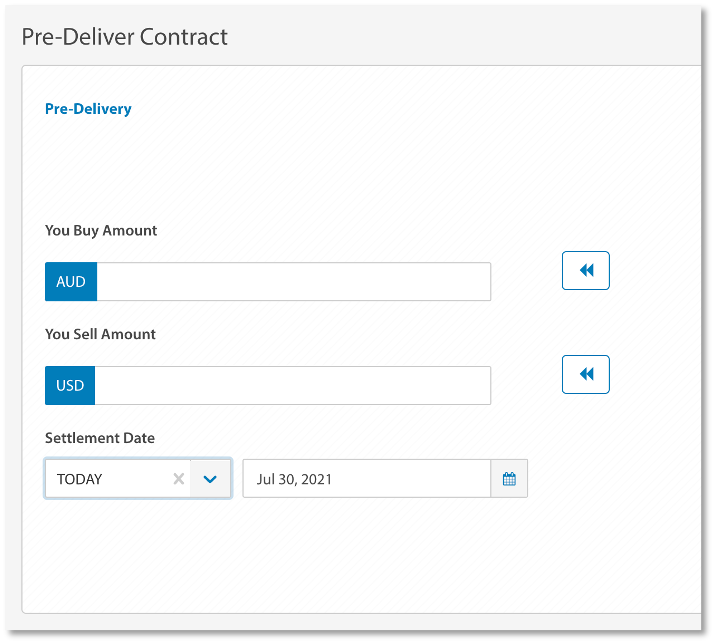Click the Jul 30, 2021 date field

[x=366, y=479]
